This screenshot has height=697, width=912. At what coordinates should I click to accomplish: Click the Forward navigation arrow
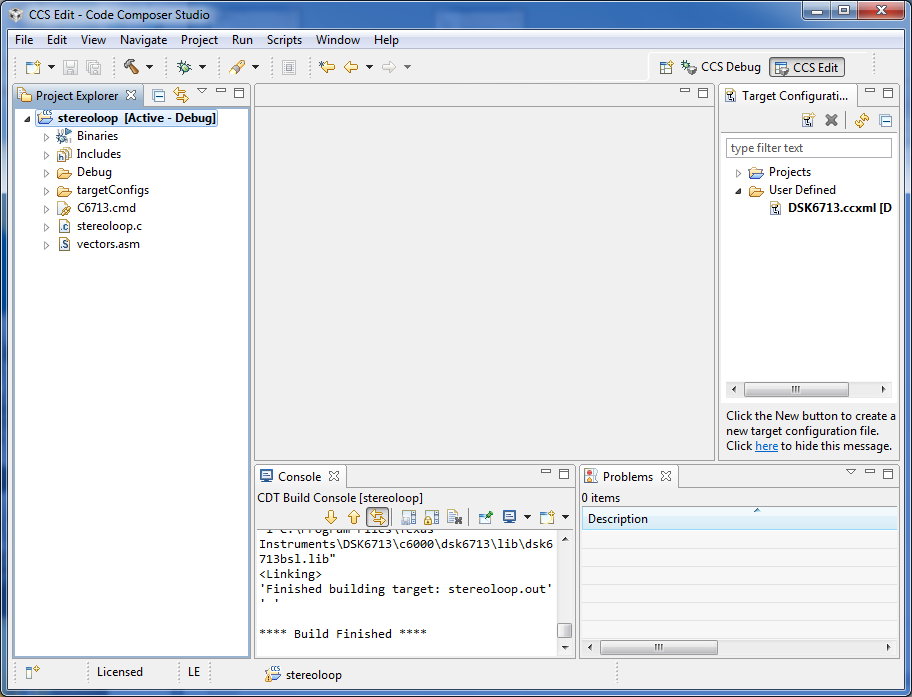pos(389,67)
